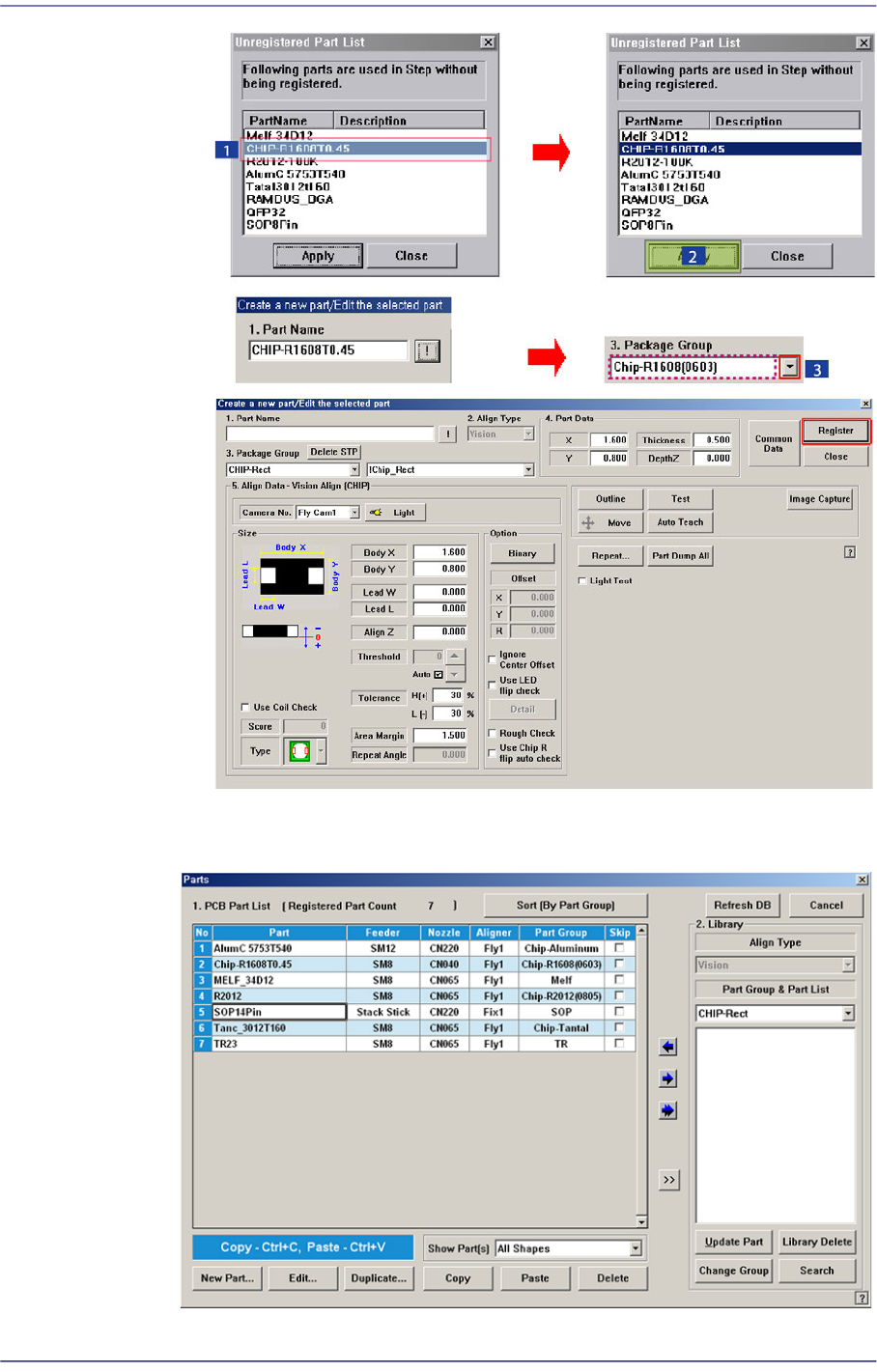This screenshot has height=1372, width=877.
Task: Click the double right blue arrow in Parts window
Action: click(x=668, y=1110)
